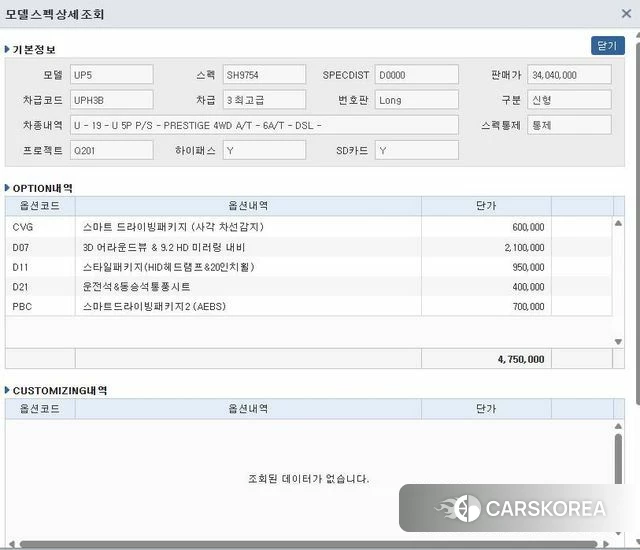The height and width of the screenshot is (550, 640).
Task: Sort by 단가 column in OPTION table
Action: pos(486,206)
